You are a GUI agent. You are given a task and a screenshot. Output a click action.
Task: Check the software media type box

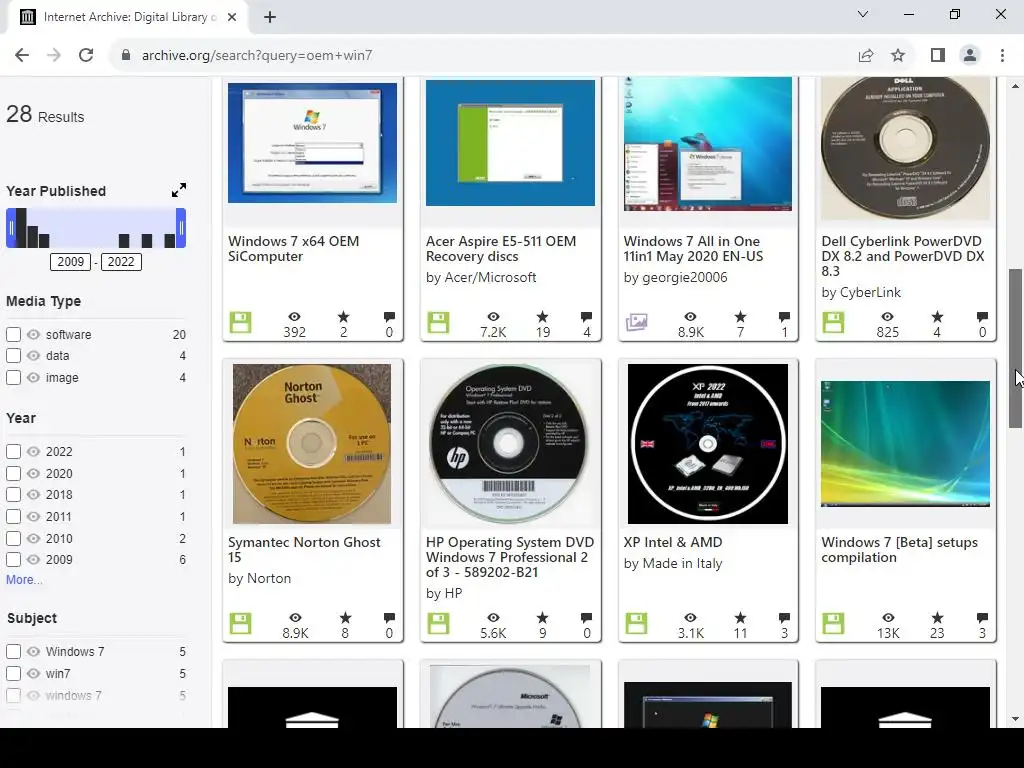[13, 334]
